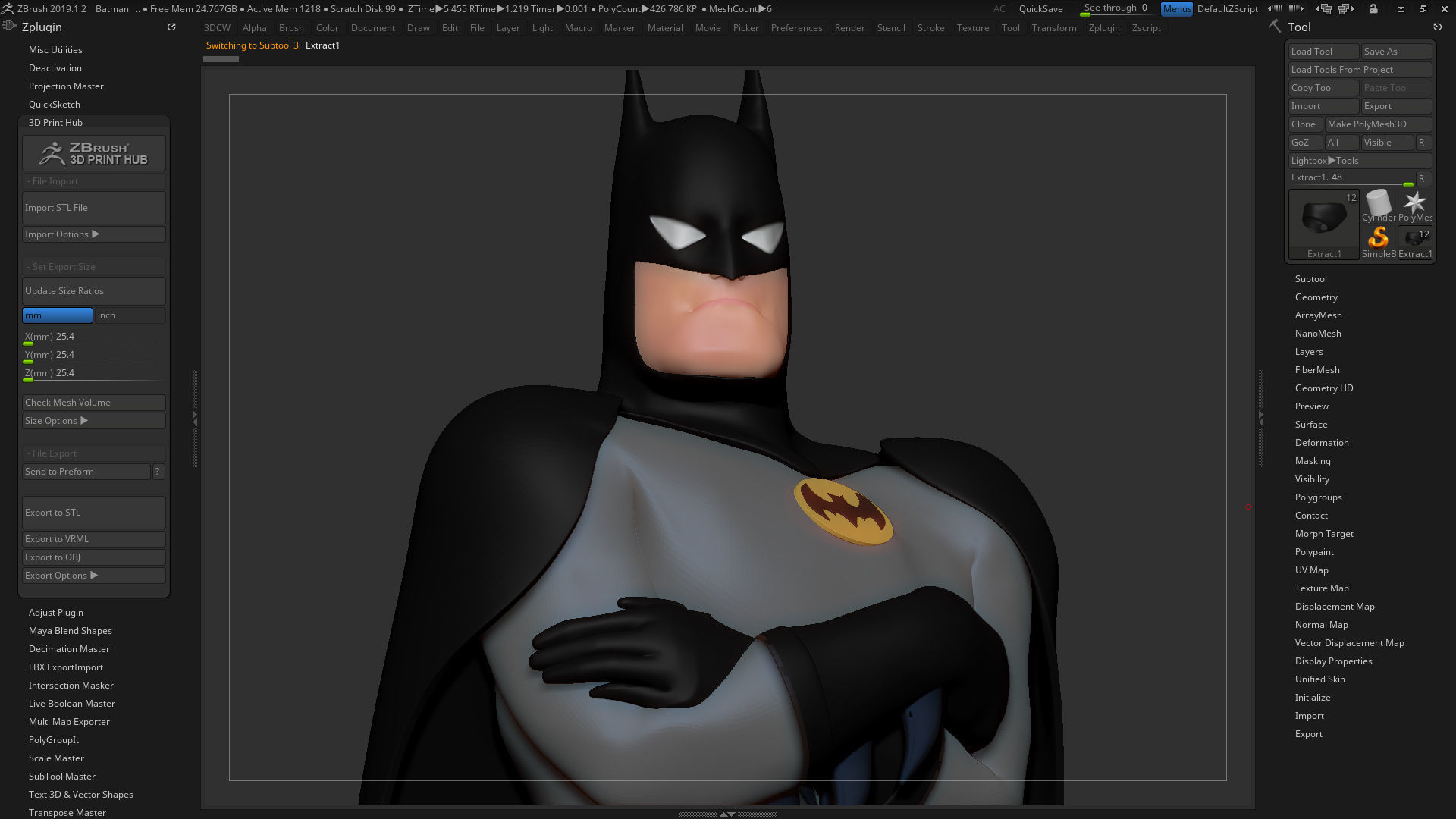Click the Zplugin palette dock icon
Screen dimensions: 1456x819
(x=171, y=27)
